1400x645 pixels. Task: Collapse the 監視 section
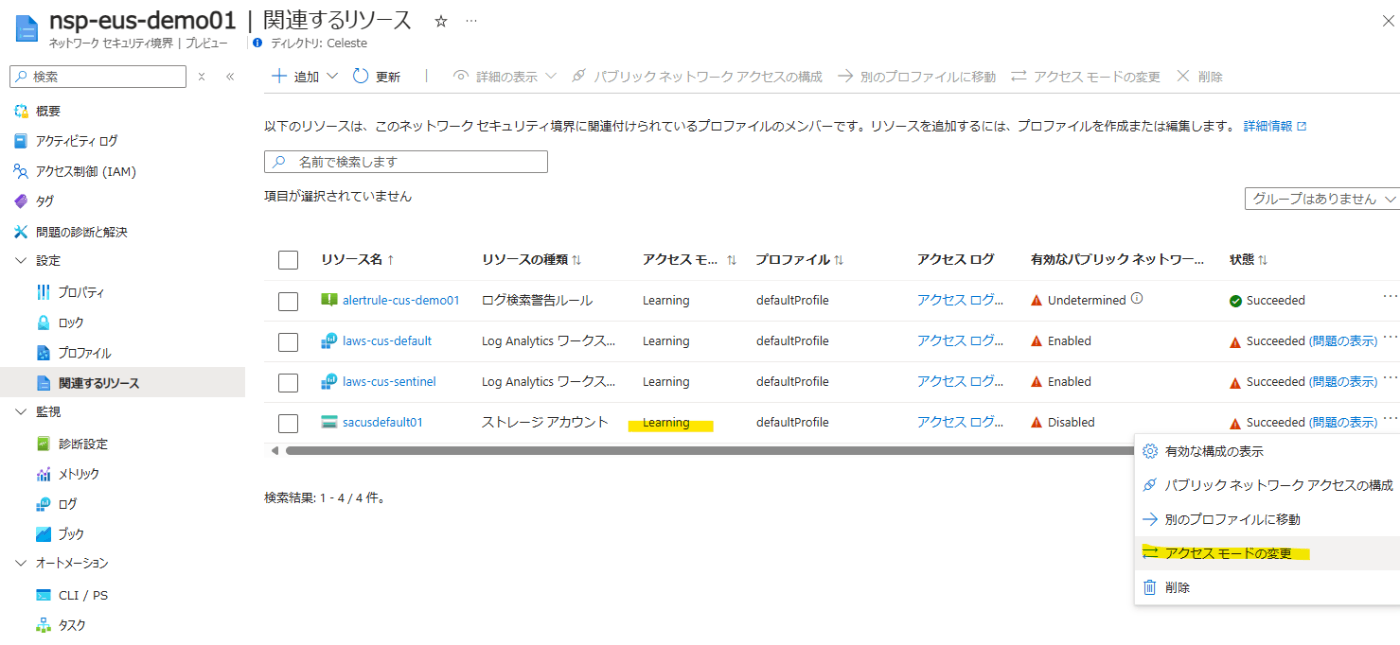(21, 411)
